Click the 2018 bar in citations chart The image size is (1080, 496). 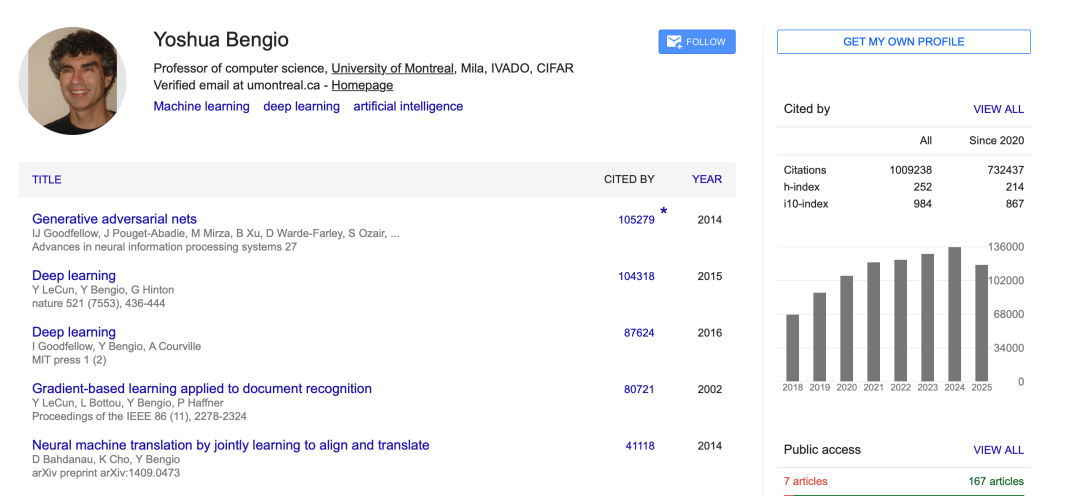pos(793,348)
